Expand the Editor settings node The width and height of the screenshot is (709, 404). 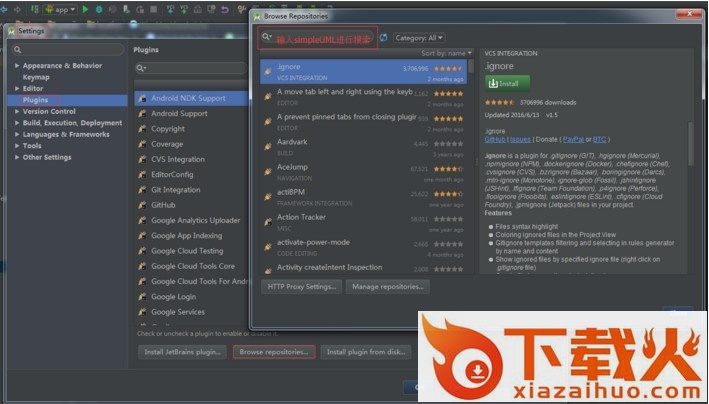[17, 88]
